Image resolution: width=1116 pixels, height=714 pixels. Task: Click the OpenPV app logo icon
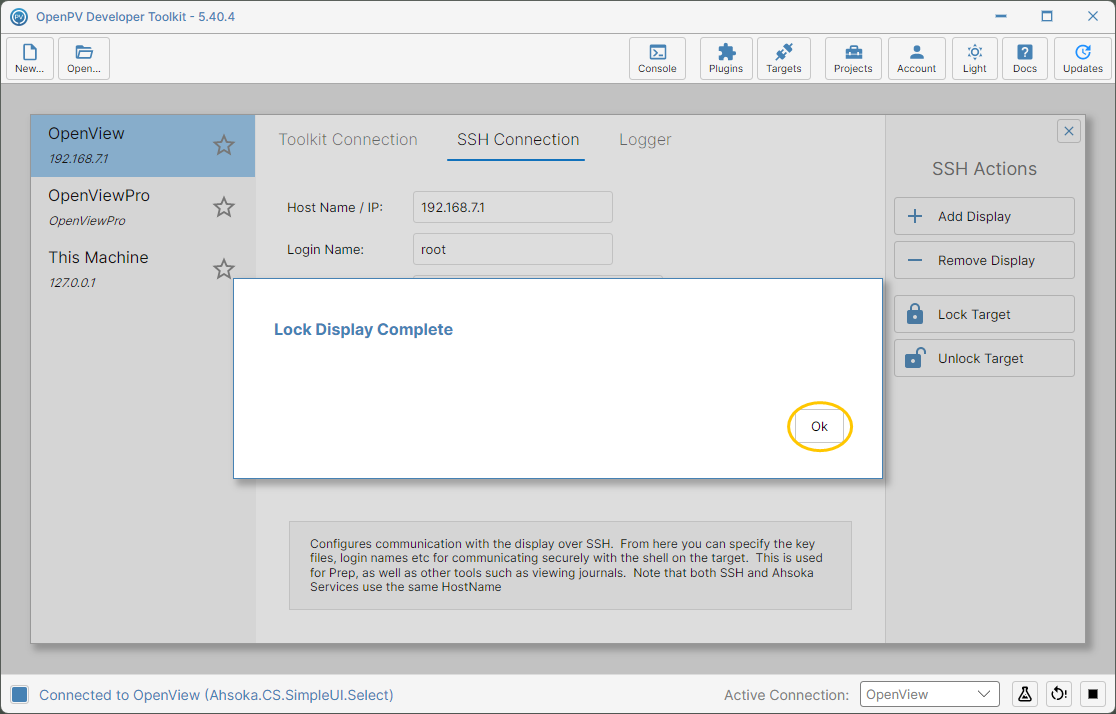19,16
